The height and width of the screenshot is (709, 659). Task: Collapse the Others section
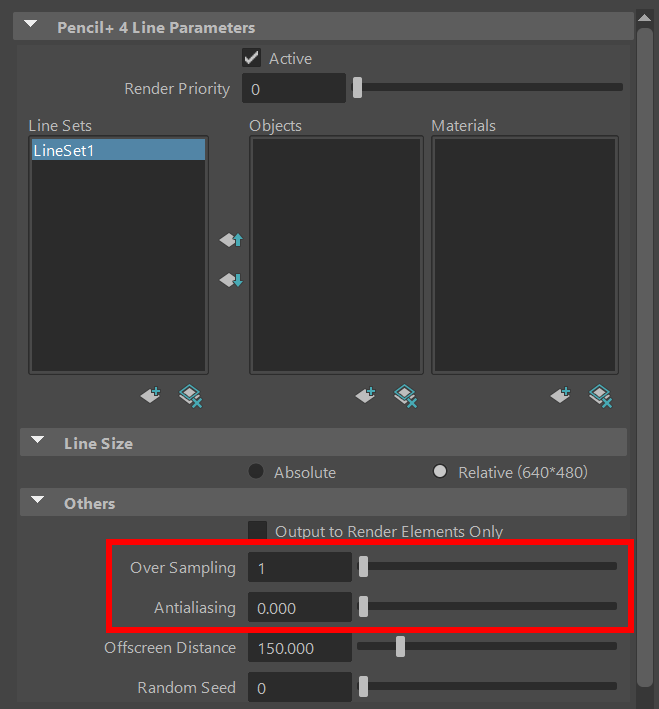coord(38,503)
